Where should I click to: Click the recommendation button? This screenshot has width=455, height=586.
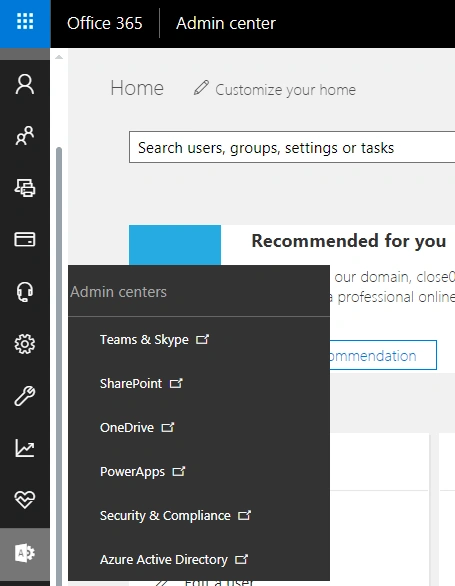pos(383,355)
